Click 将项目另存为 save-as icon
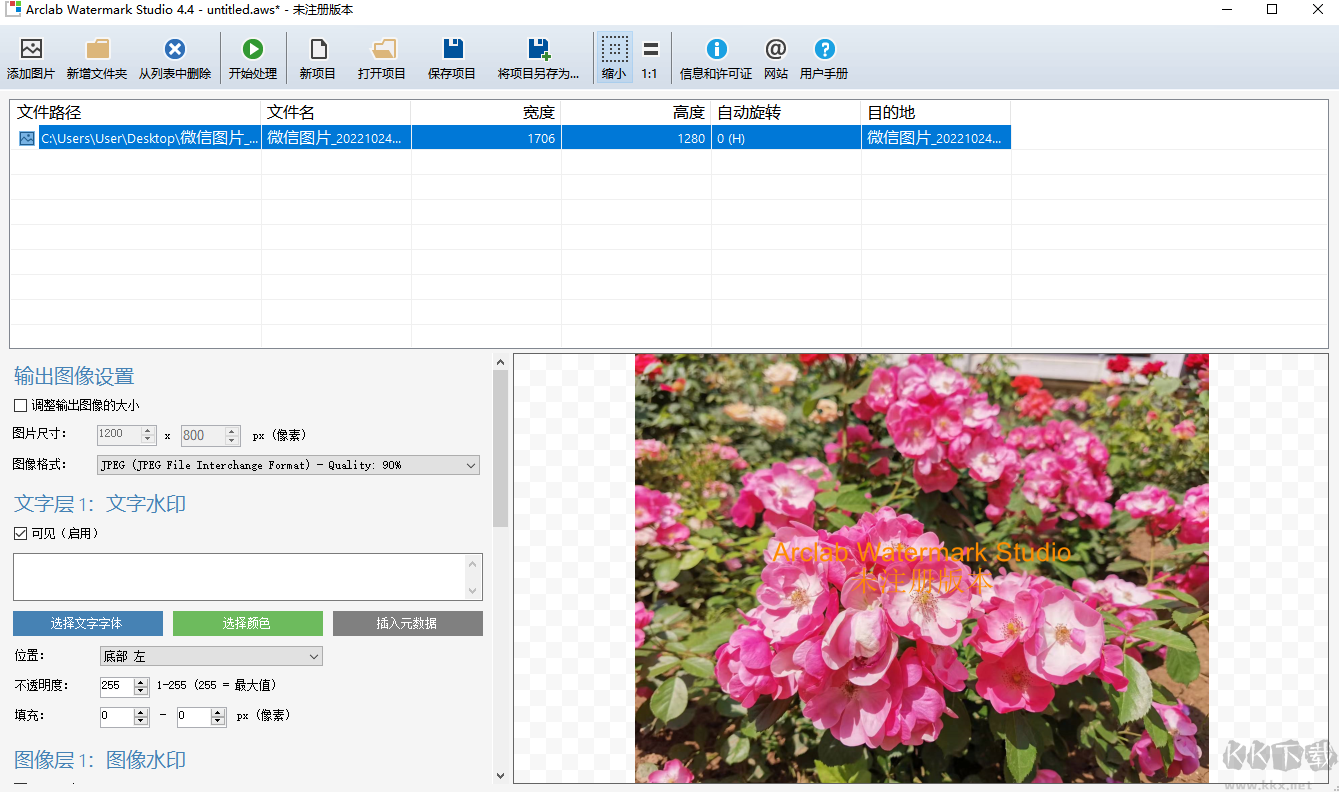 tap(539, 50)
